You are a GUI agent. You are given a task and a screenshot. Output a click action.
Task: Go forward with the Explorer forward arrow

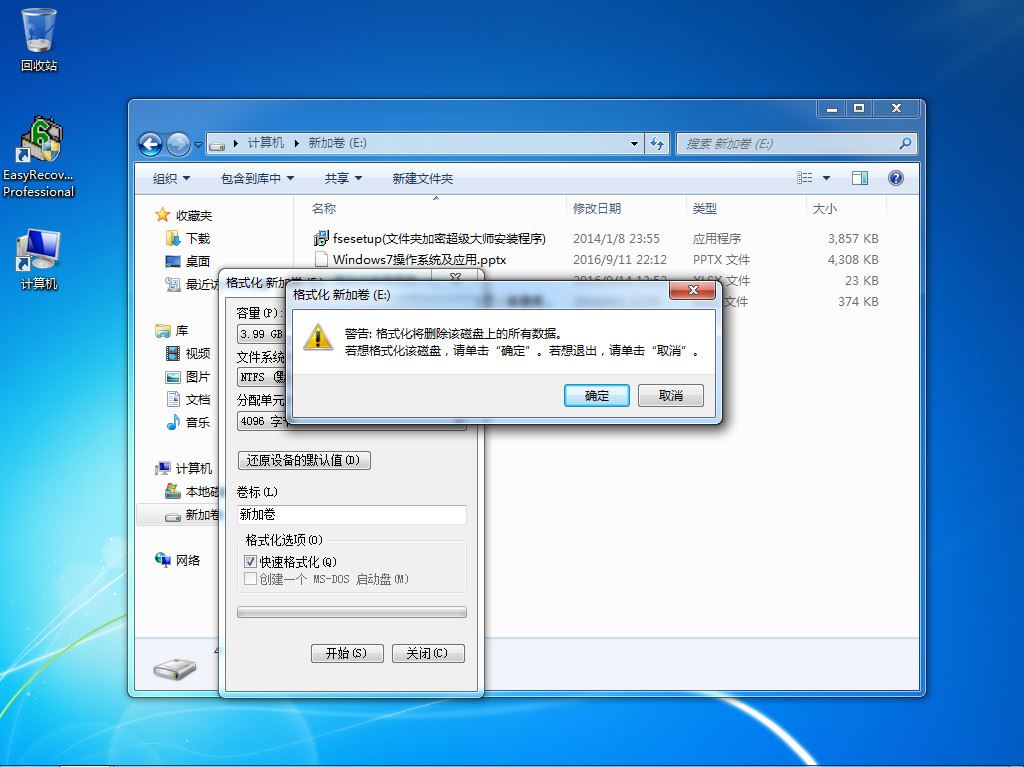(x=178, y=144)
